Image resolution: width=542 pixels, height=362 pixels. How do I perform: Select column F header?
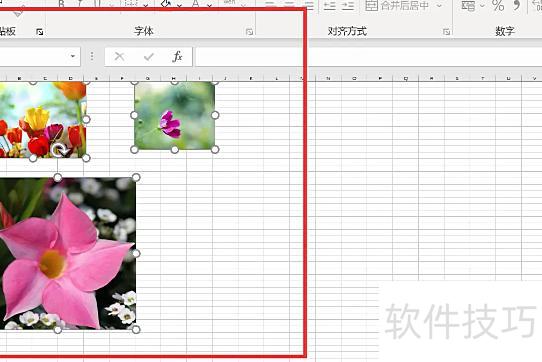122,78
